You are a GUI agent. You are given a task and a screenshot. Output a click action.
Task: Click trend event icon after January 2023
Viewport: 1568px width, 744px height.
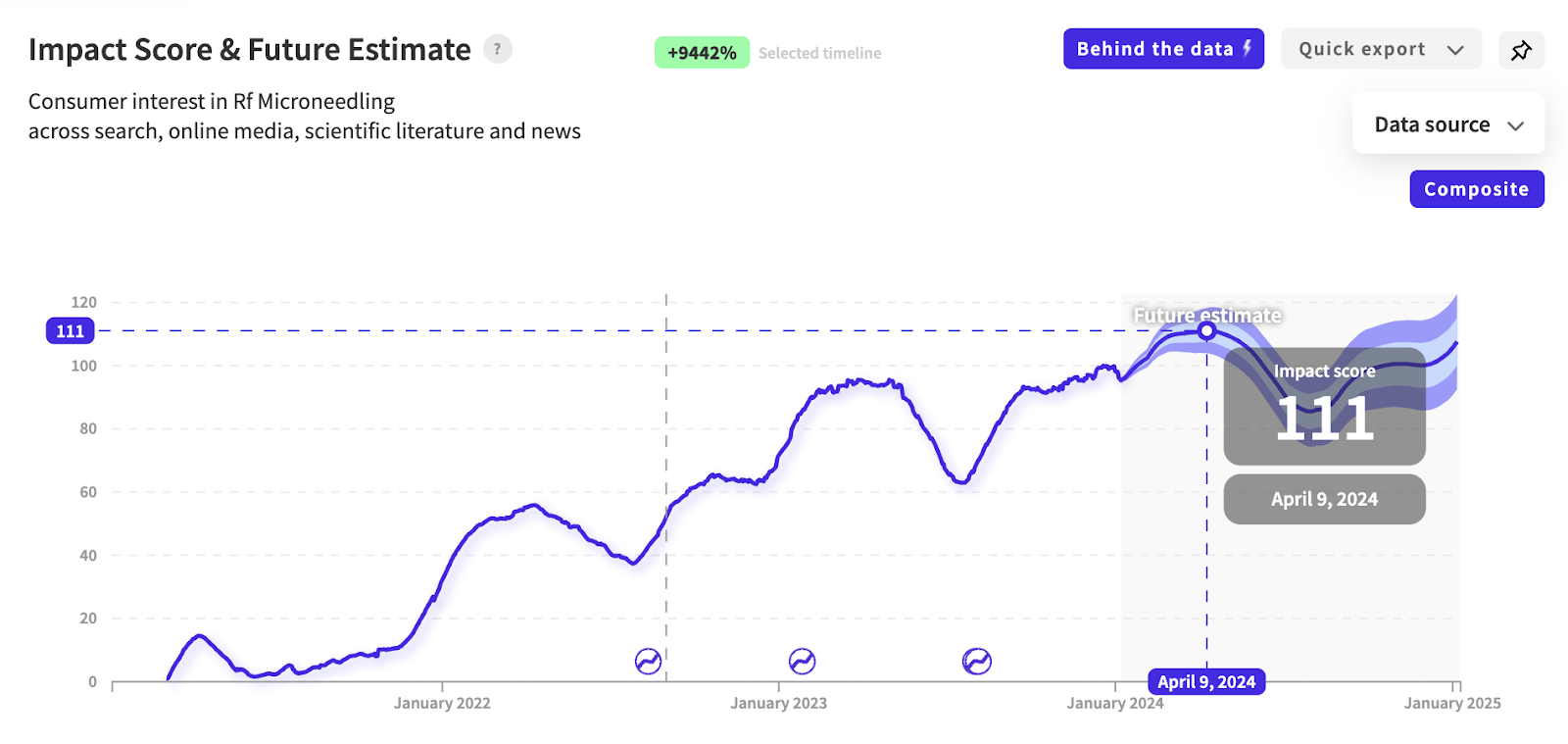802,662
